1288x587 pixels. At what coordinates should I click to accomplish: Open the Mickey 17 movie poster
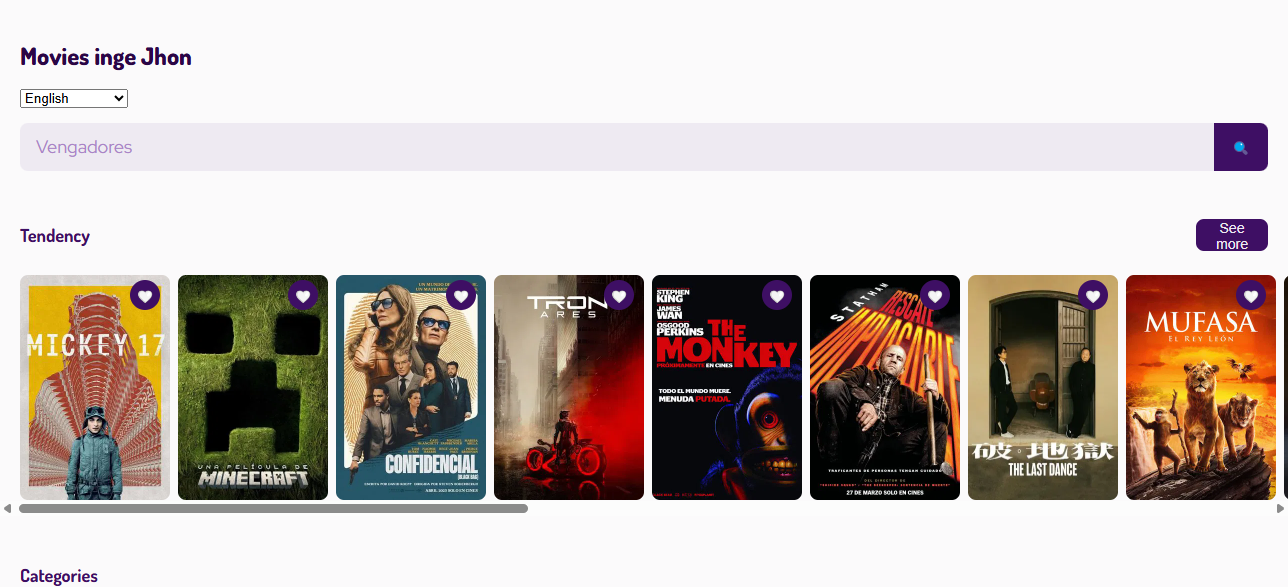pos(95,388)
